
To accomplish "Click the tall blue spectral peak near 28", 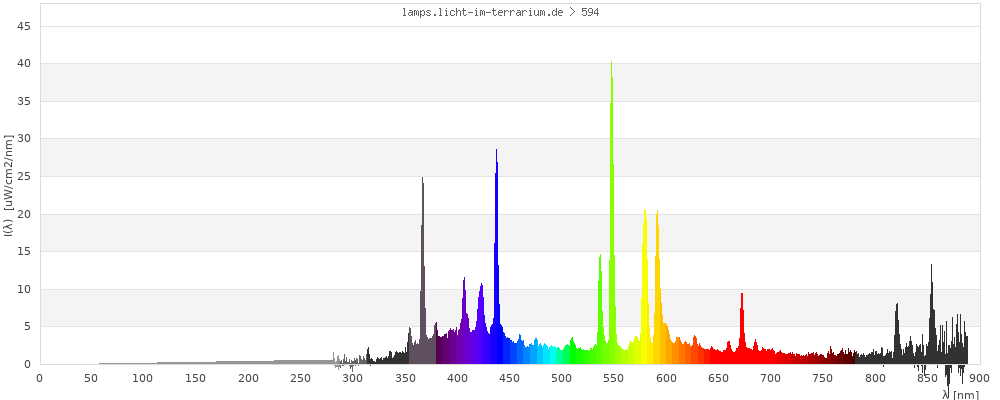I will pos(496,255).
